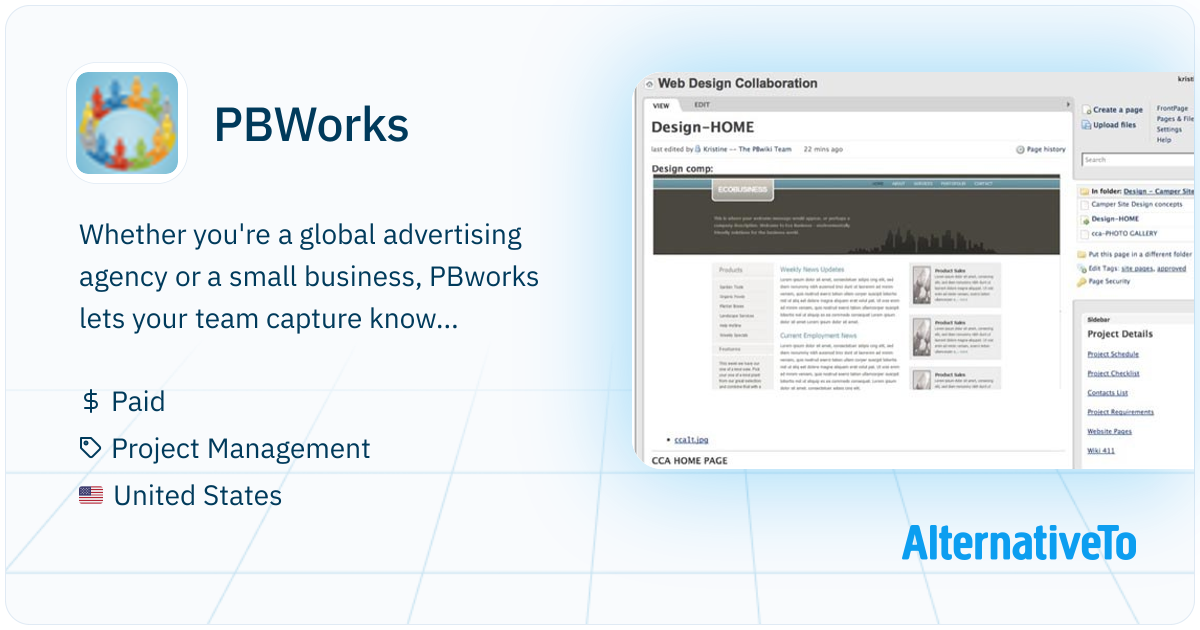This screenshot has width=1200, height=630.
Task: Select the Design-HOME page in folder list
Action: [x=1115, y=218]
